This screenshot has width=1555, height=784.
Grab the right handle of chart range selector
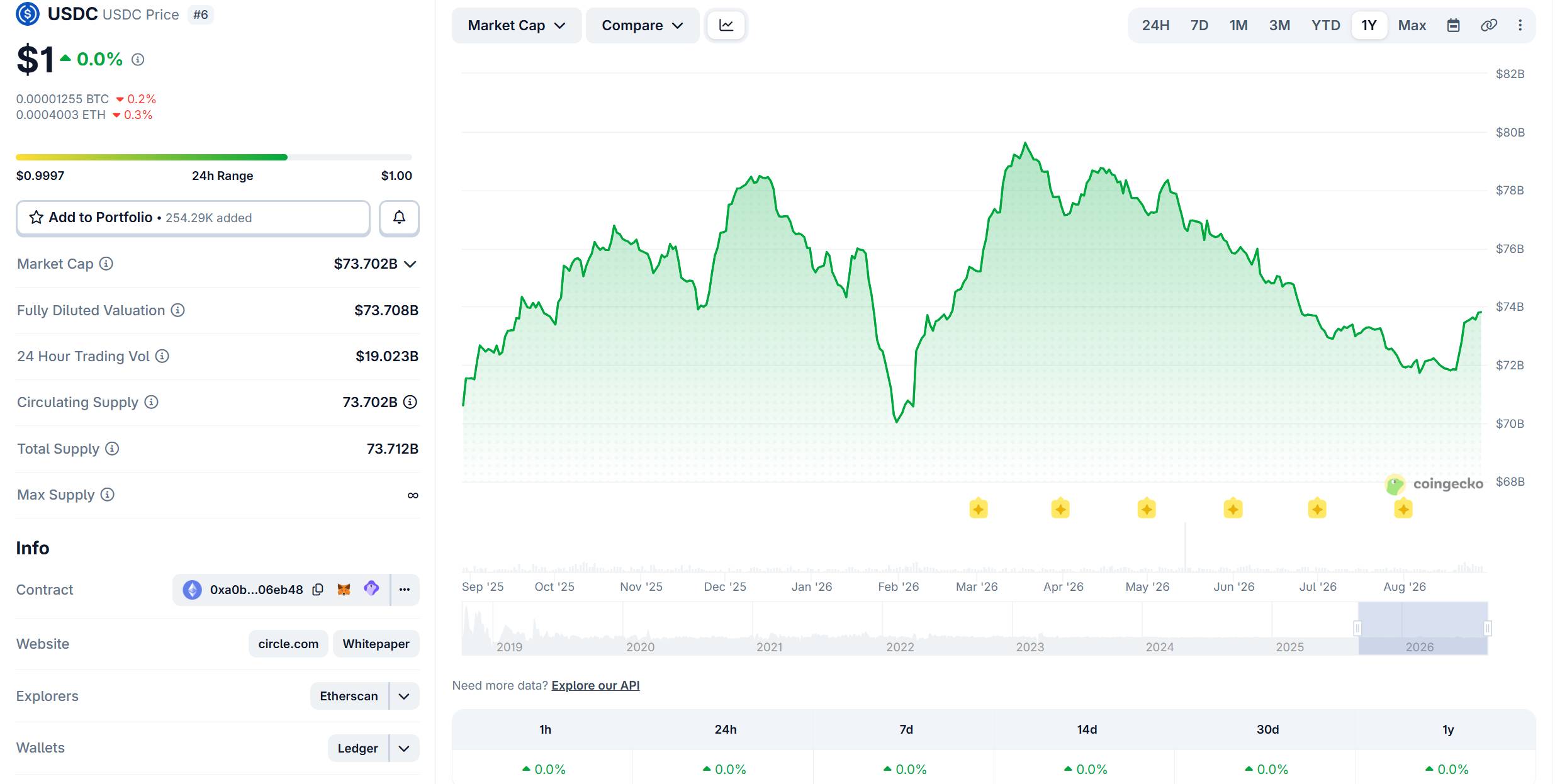point(1488,628)
